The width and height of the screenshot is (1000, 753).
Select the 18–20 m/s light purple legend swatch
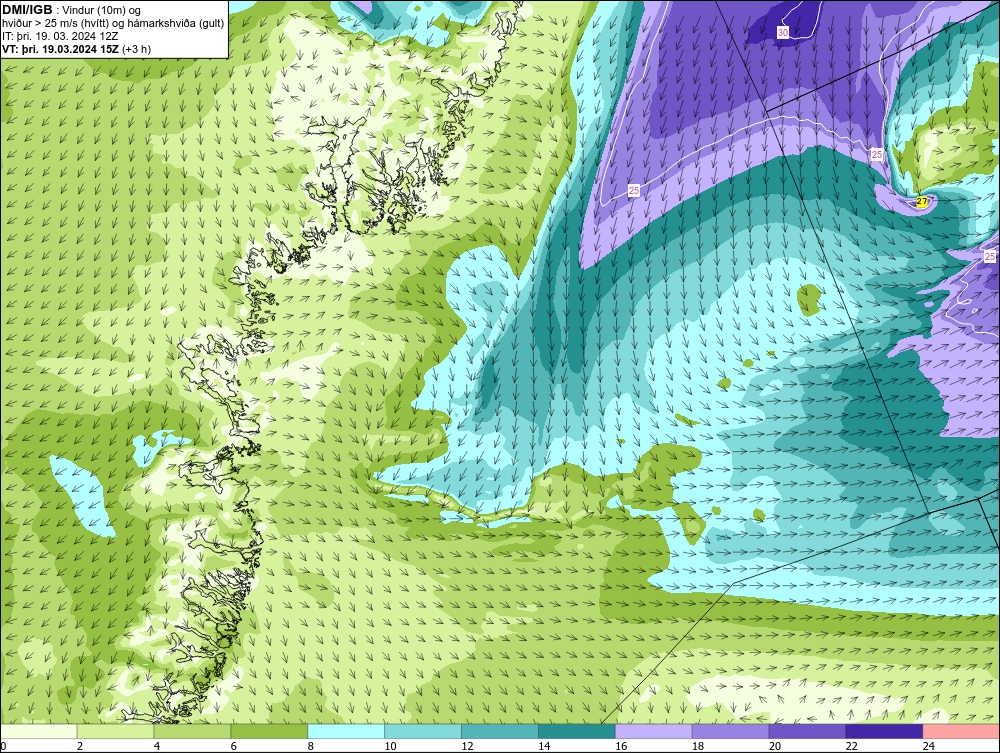(730, 731)
